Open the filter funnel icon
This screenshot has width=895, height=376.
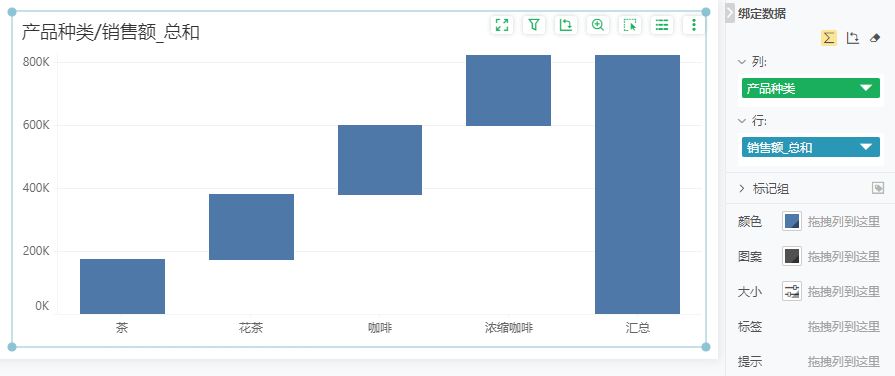(x=534, y=25)
